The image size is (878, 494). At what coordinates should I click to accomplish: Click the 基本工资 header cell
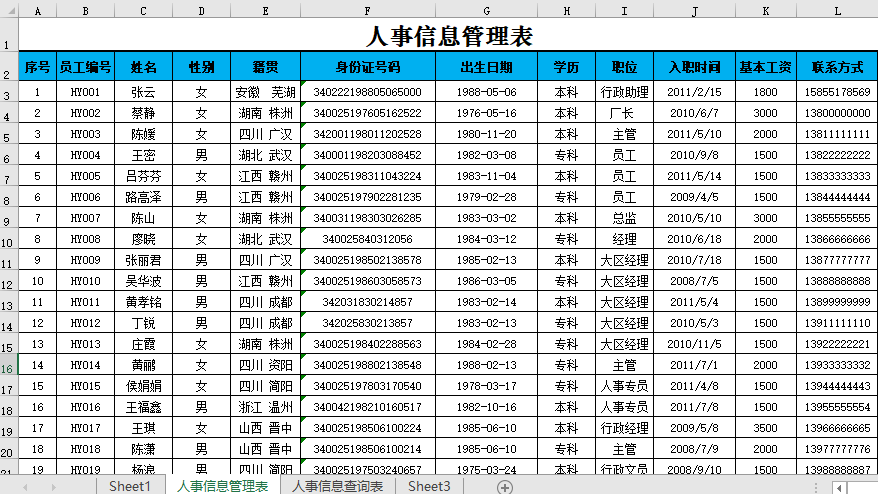pos(765,68)
